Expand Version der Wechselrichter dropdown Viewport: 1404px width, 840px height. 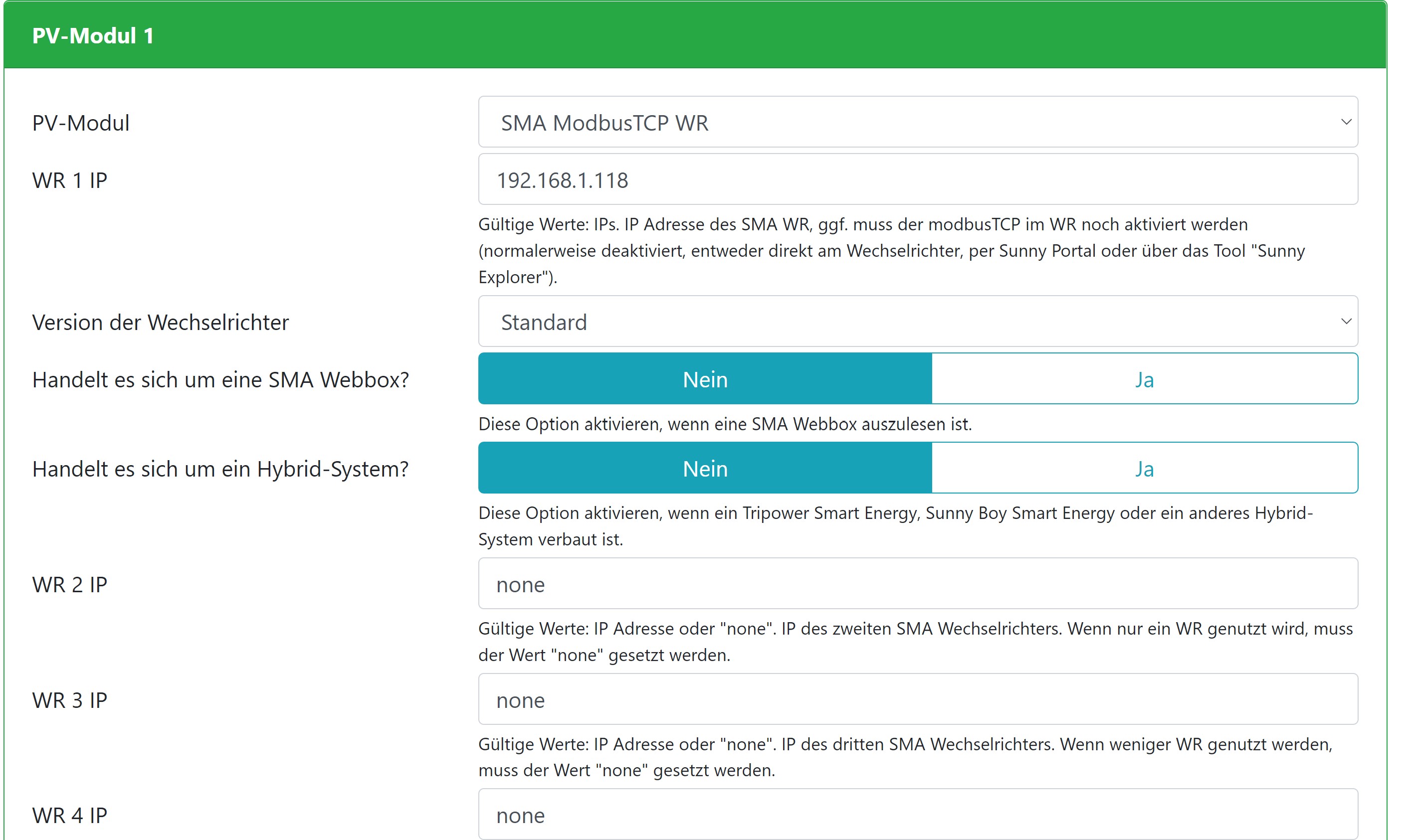click(x=917, y=322)
